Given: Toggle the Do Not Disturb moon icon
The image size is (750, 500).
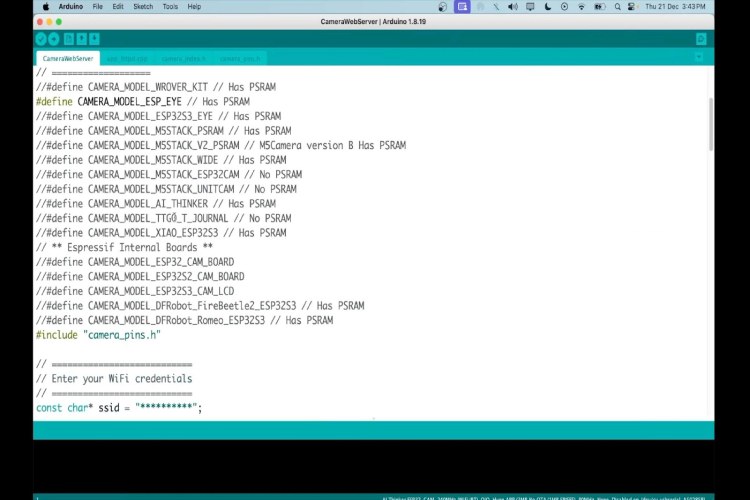Looking at the screenshot, I should 548,7.
